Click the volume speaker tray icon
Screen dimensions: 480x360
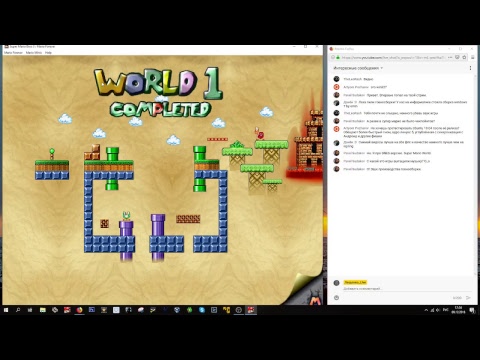tap(438, 310)
